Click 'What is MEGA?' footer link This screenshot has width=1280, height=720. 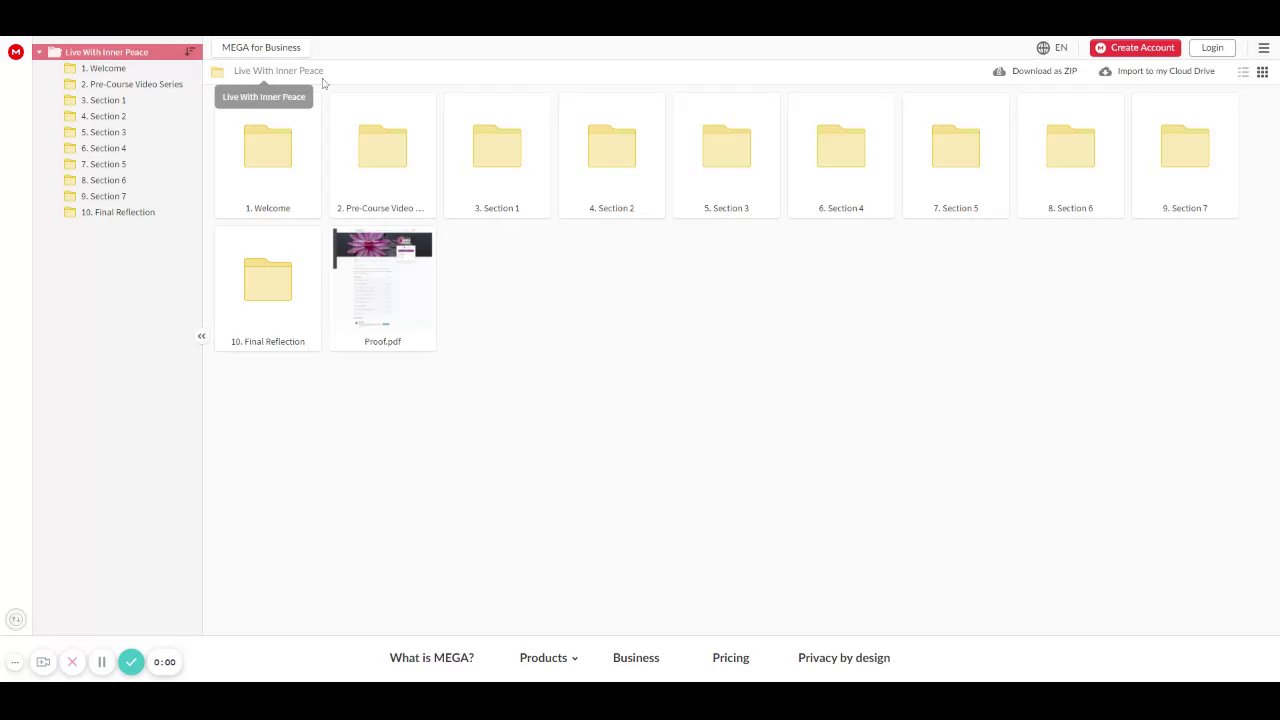[x=432, y=658]
